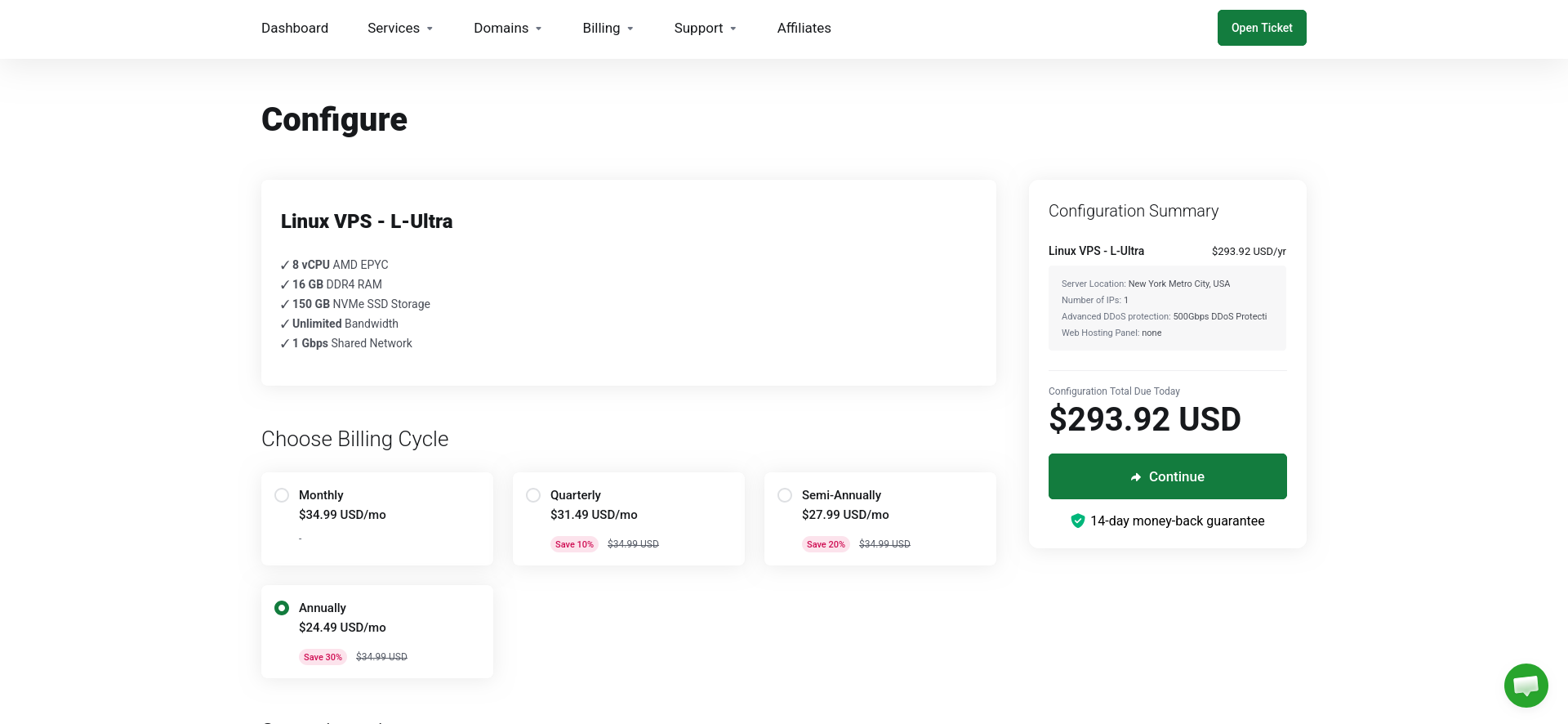Click the green shield guarantee icon
The image size is (1568, 724).
[x=1078, y=521]
